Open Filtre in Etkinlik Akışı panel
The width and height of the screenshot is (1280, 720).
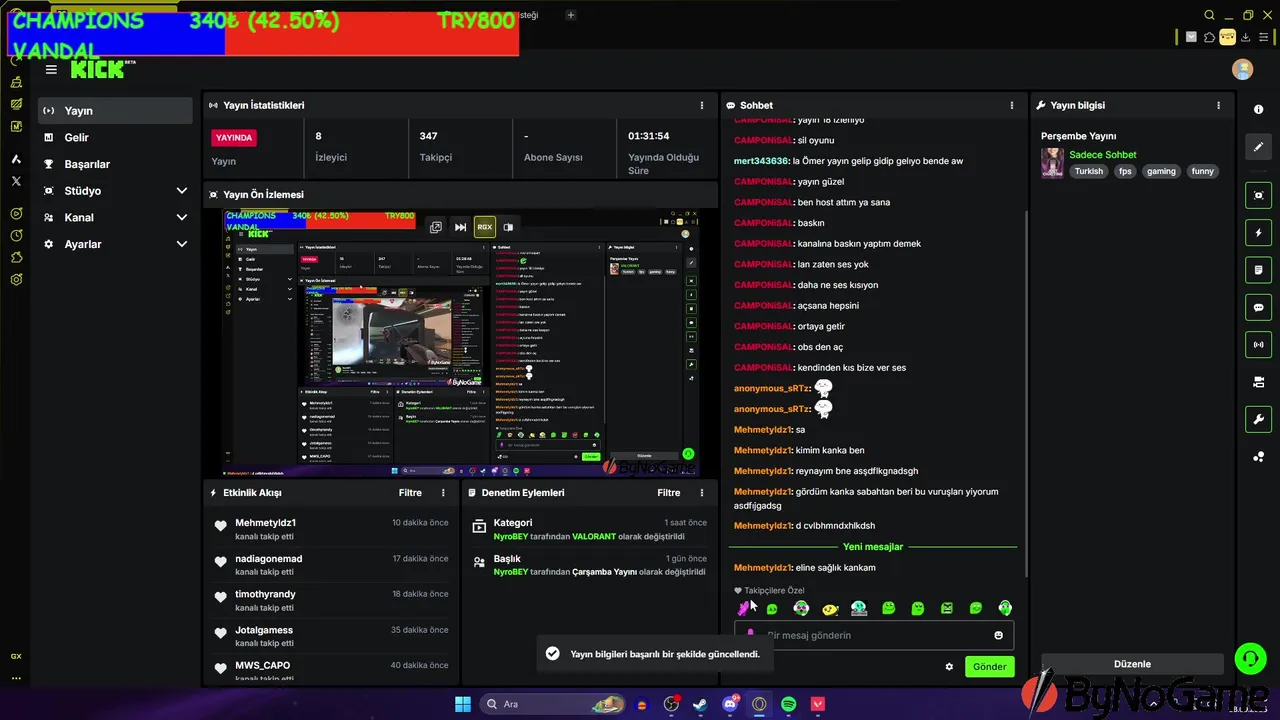tap(410, 493)
